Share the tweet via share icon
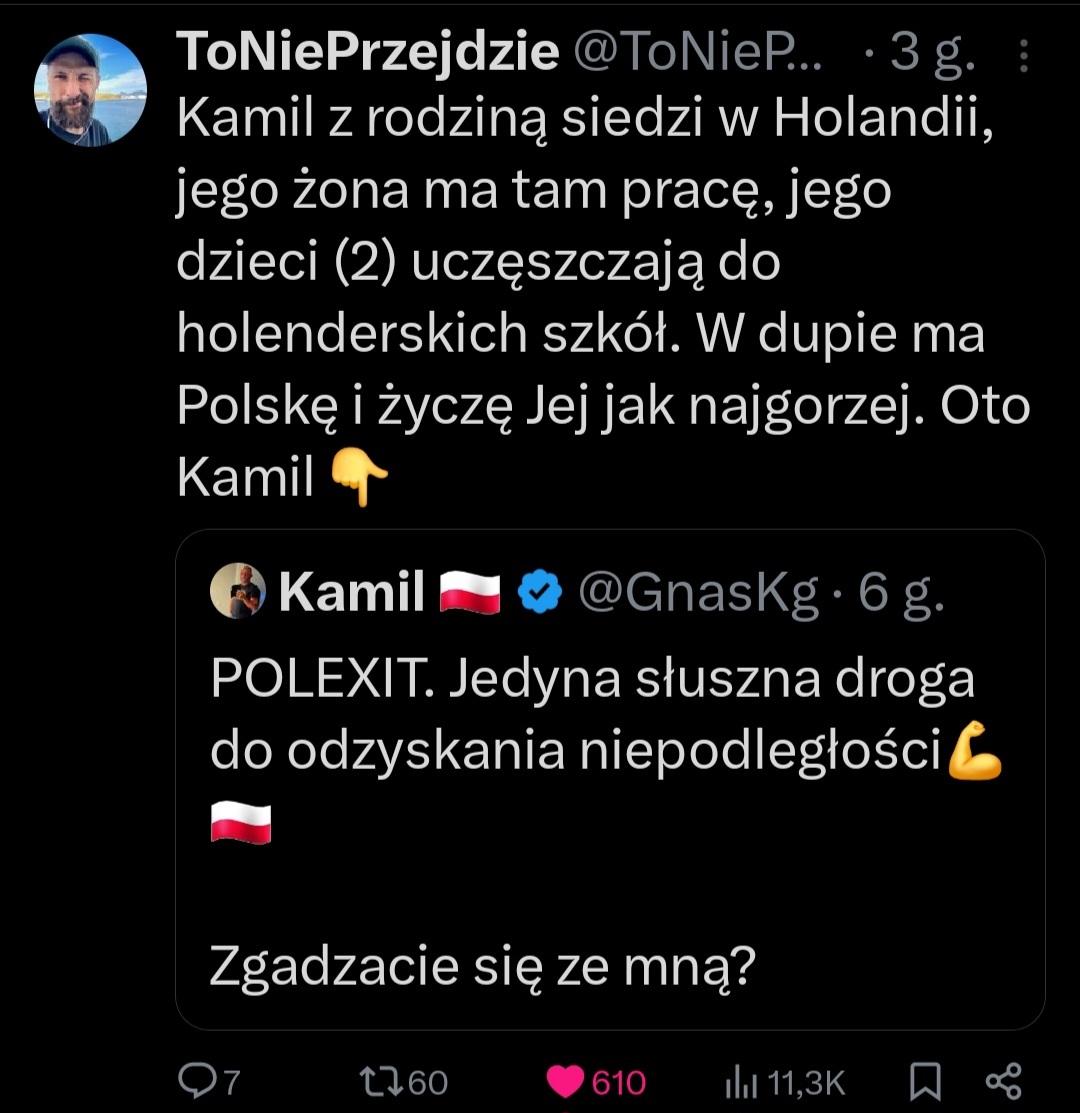1080x1113 pixels. (x=1003, y=1081)
